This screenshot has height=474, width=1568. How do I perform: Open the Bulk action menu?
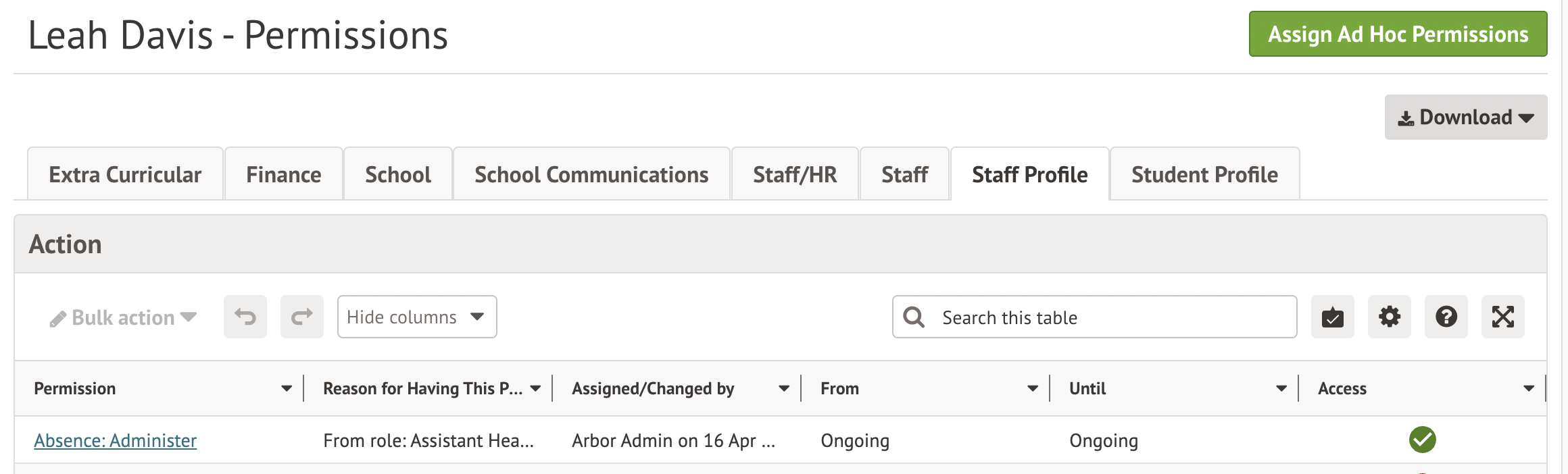(123, 317)
